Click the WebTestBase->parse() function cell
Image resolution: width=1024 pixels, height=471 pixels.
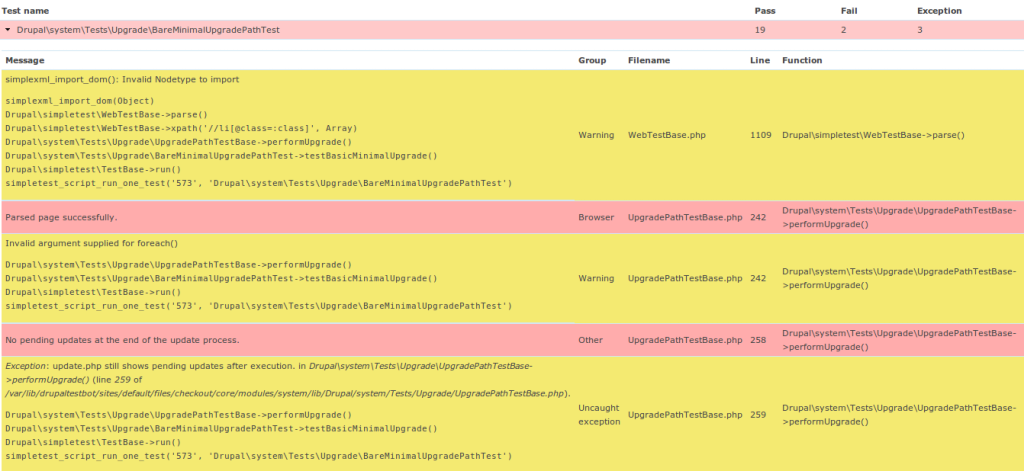pos(873,135)
